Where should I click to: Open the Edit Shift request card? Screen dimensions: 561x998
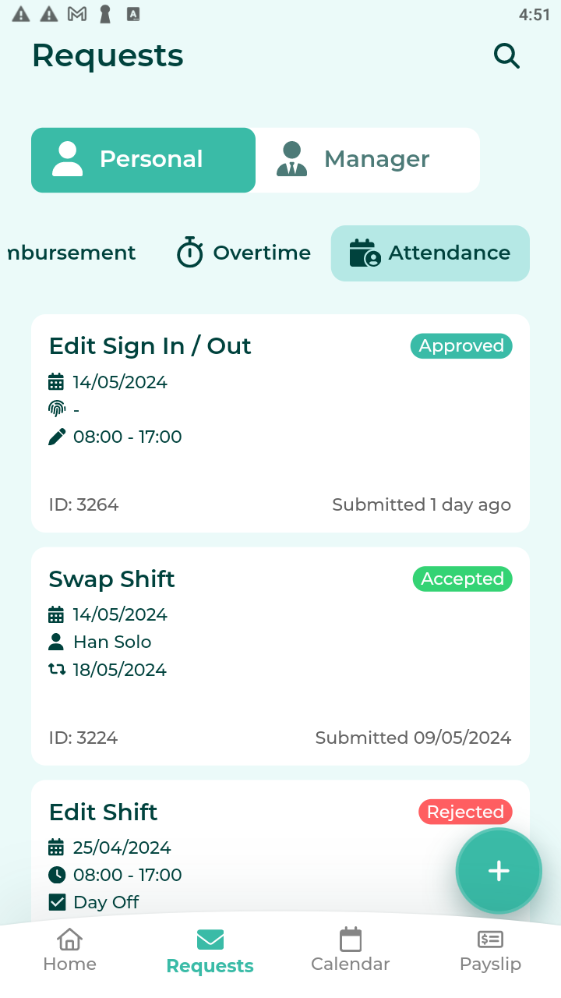pos(280,853)
